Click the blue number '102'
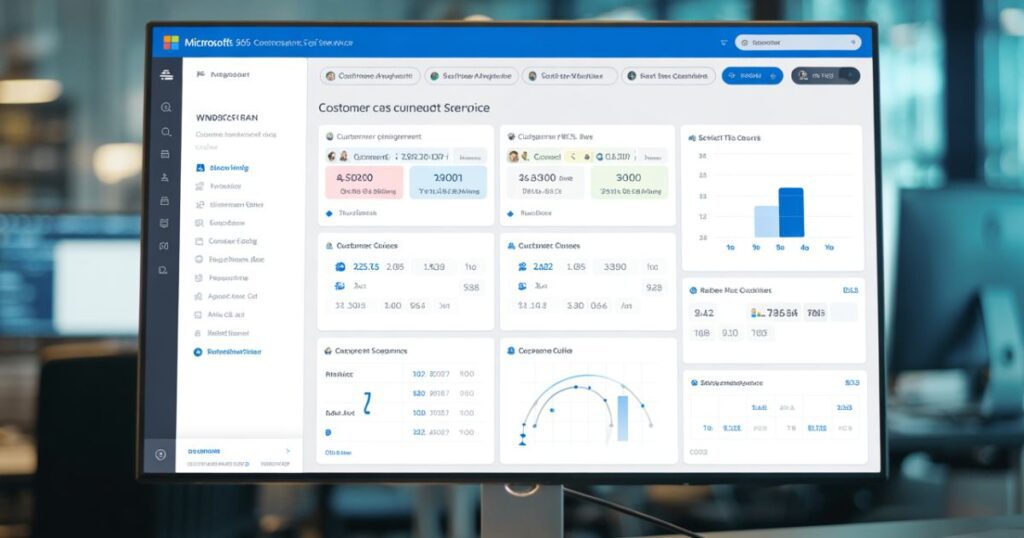 pos(419,374)
